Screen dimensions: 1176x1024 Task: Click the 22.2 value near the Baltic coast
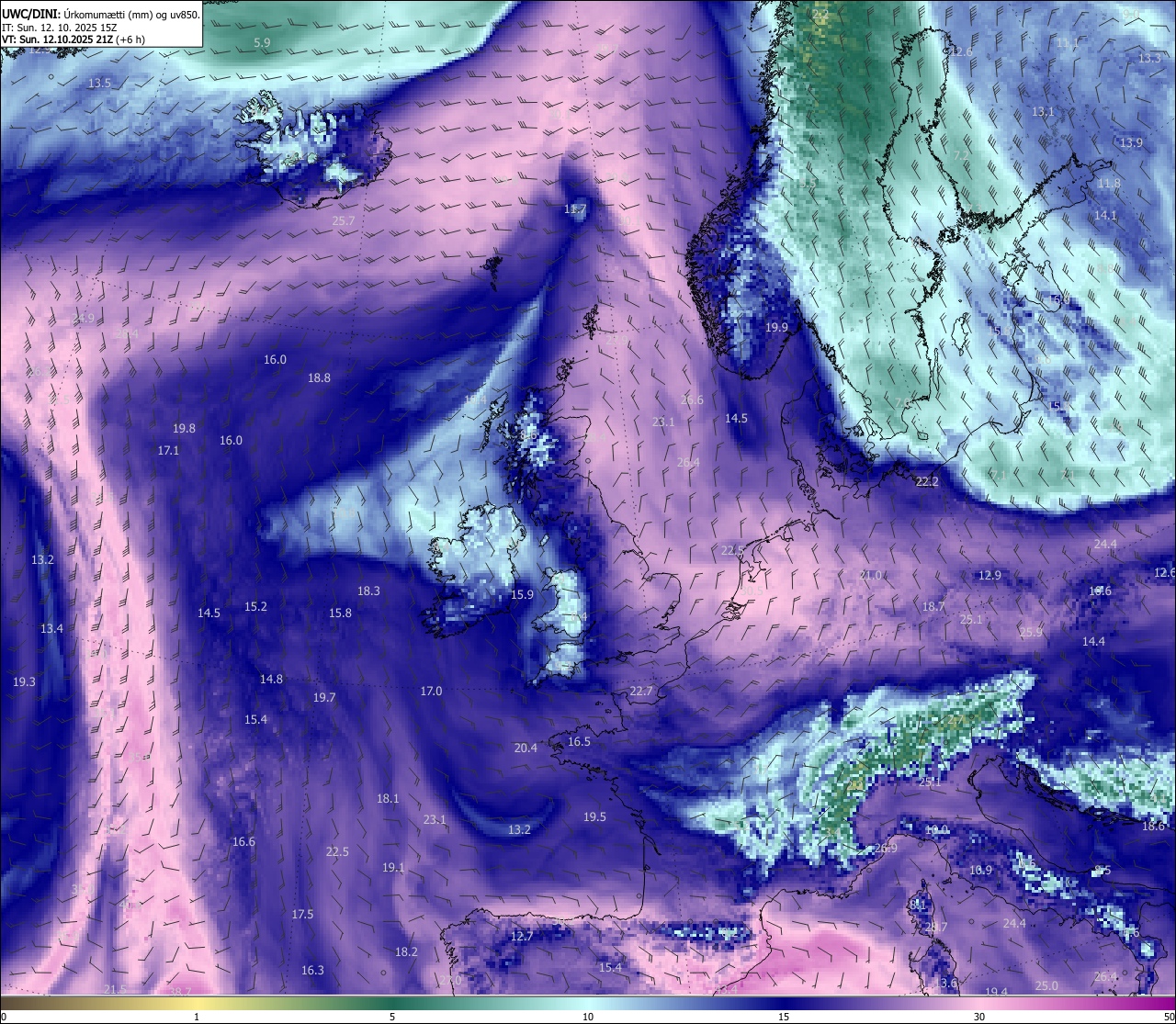927,481
